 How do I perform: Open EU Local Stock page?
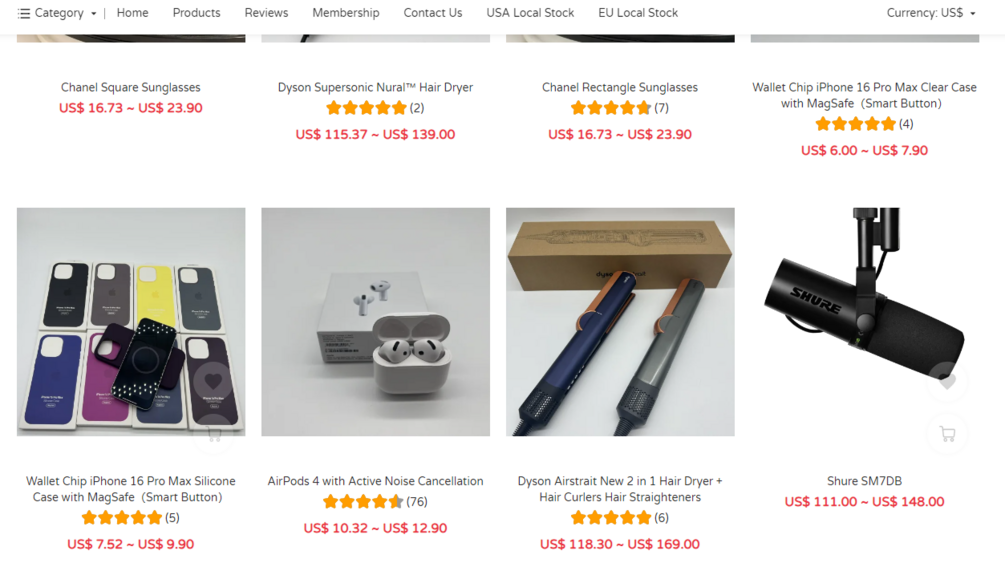638,13
